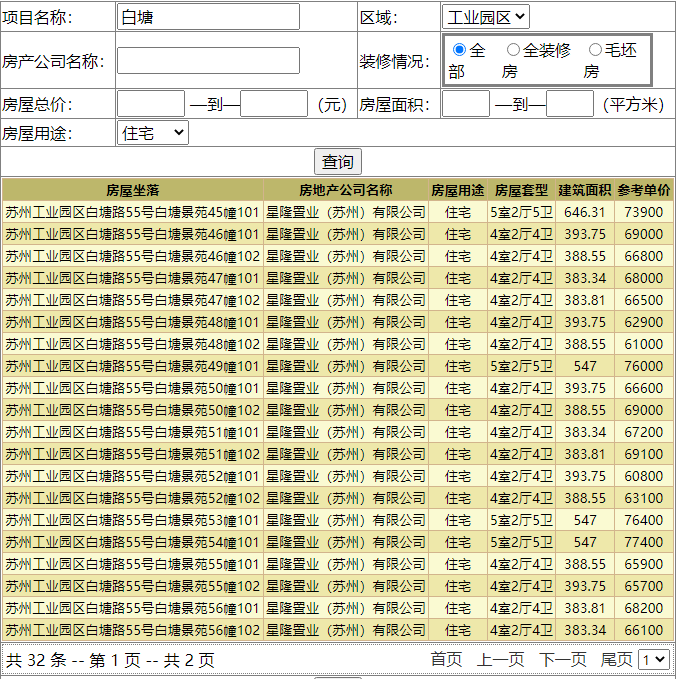
Task: Click the unit price 65900
Action: [x=644, y=564]
